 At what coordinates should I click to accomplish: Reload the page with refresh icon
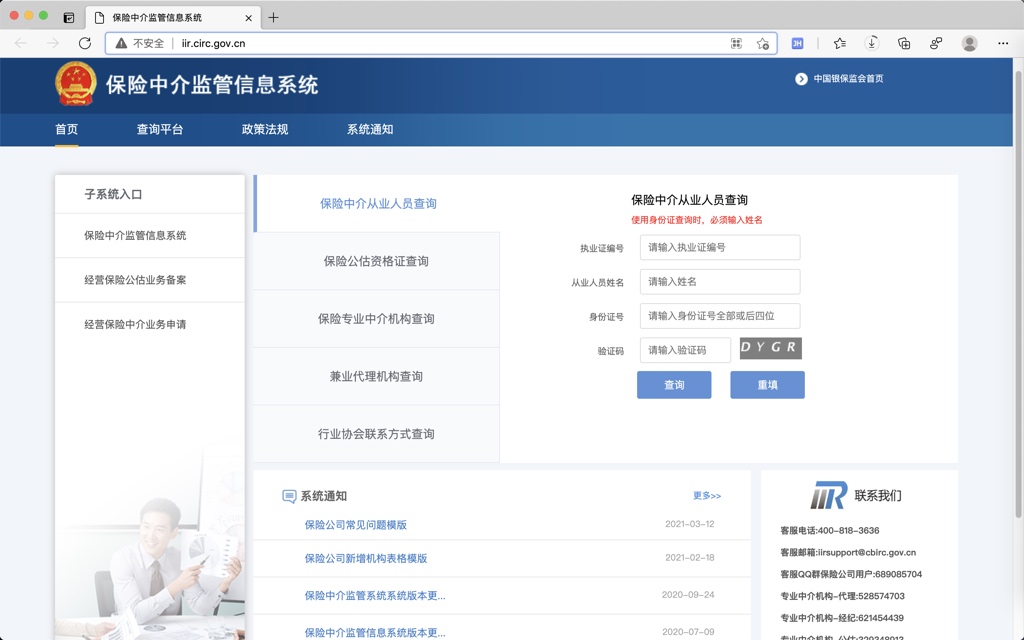85,43
